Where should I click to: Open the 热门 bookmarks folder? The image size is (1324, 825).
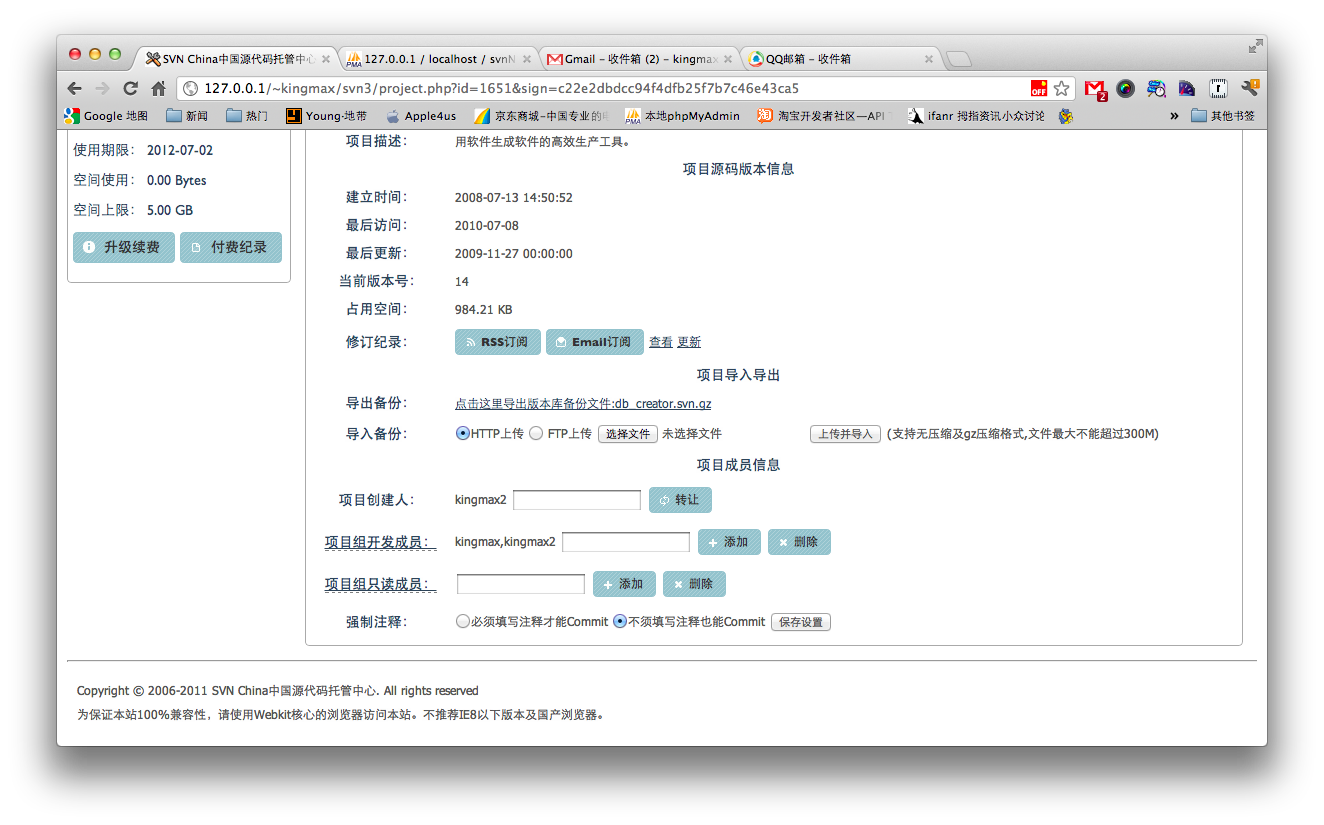click(x=246, y=116)
